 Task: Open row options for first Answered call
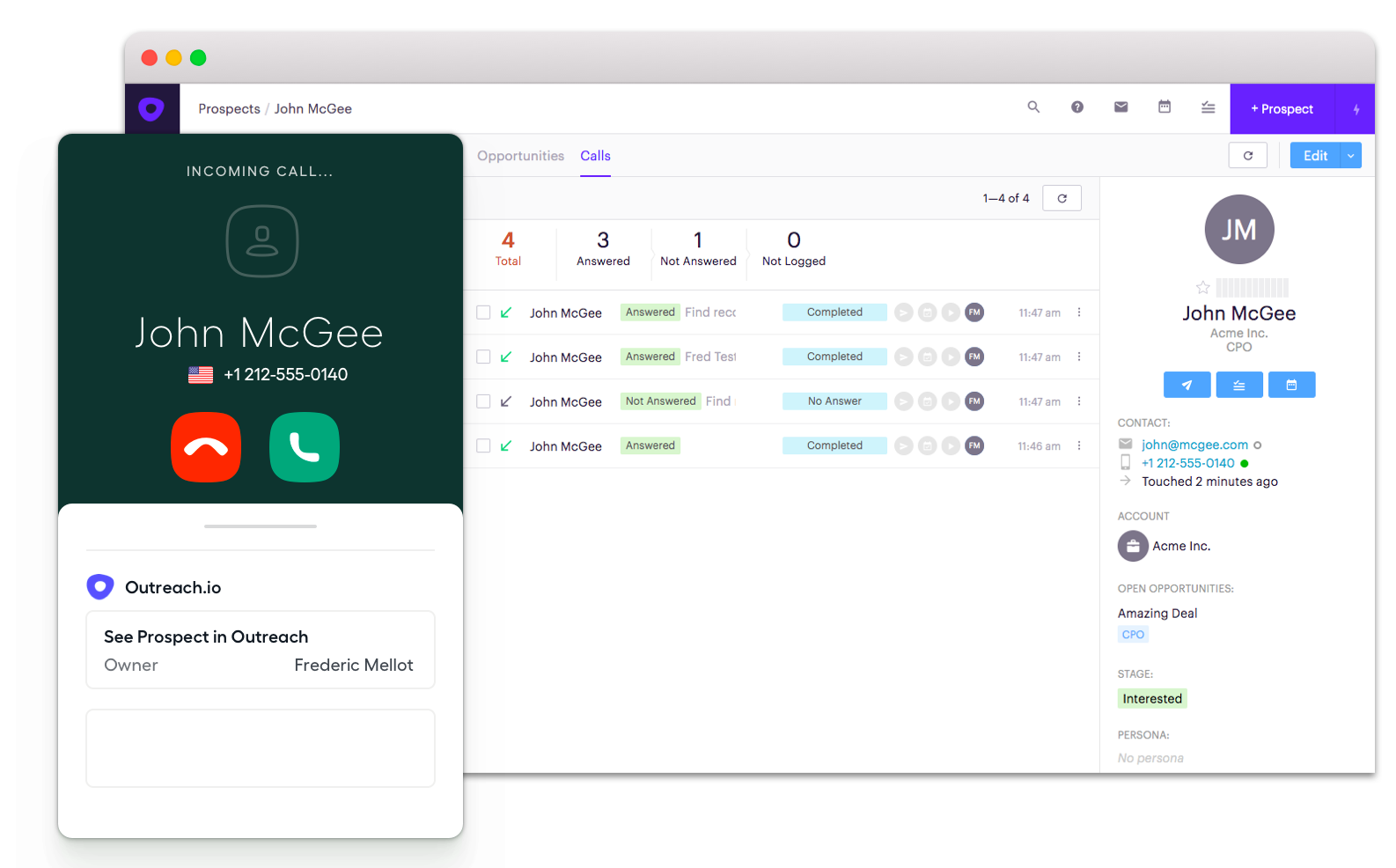click(x=1079, y=313)
